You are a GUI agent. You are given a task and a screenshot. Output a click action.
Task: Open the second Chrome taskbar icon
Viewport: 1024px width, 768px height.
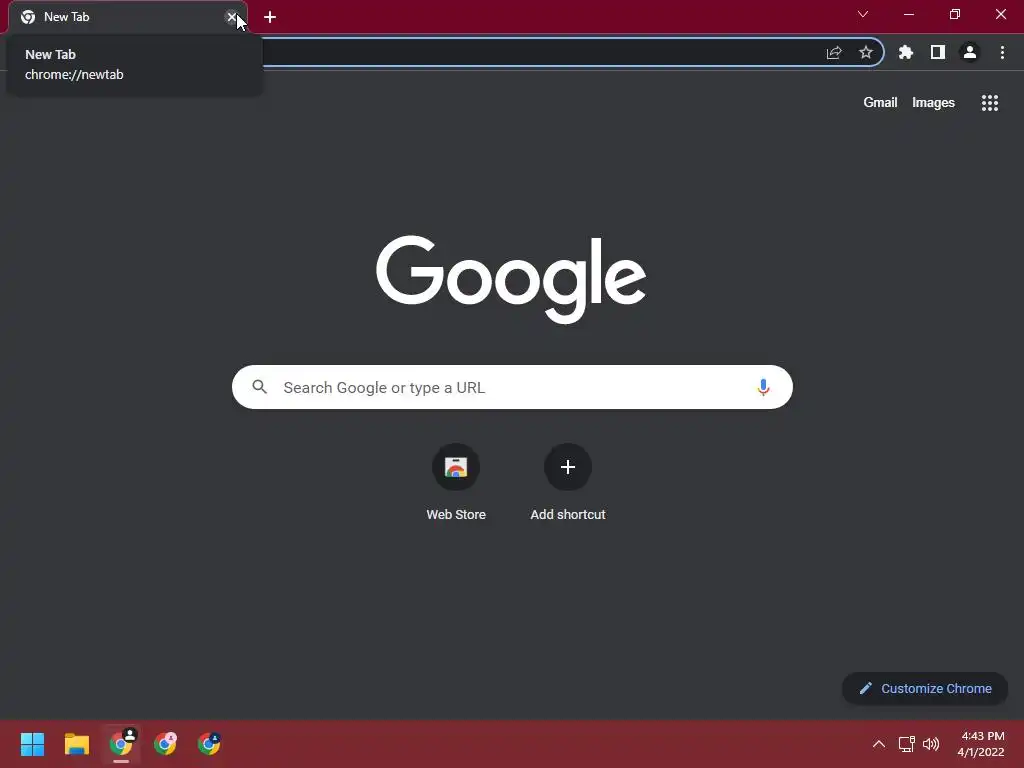tap(165, 744)
